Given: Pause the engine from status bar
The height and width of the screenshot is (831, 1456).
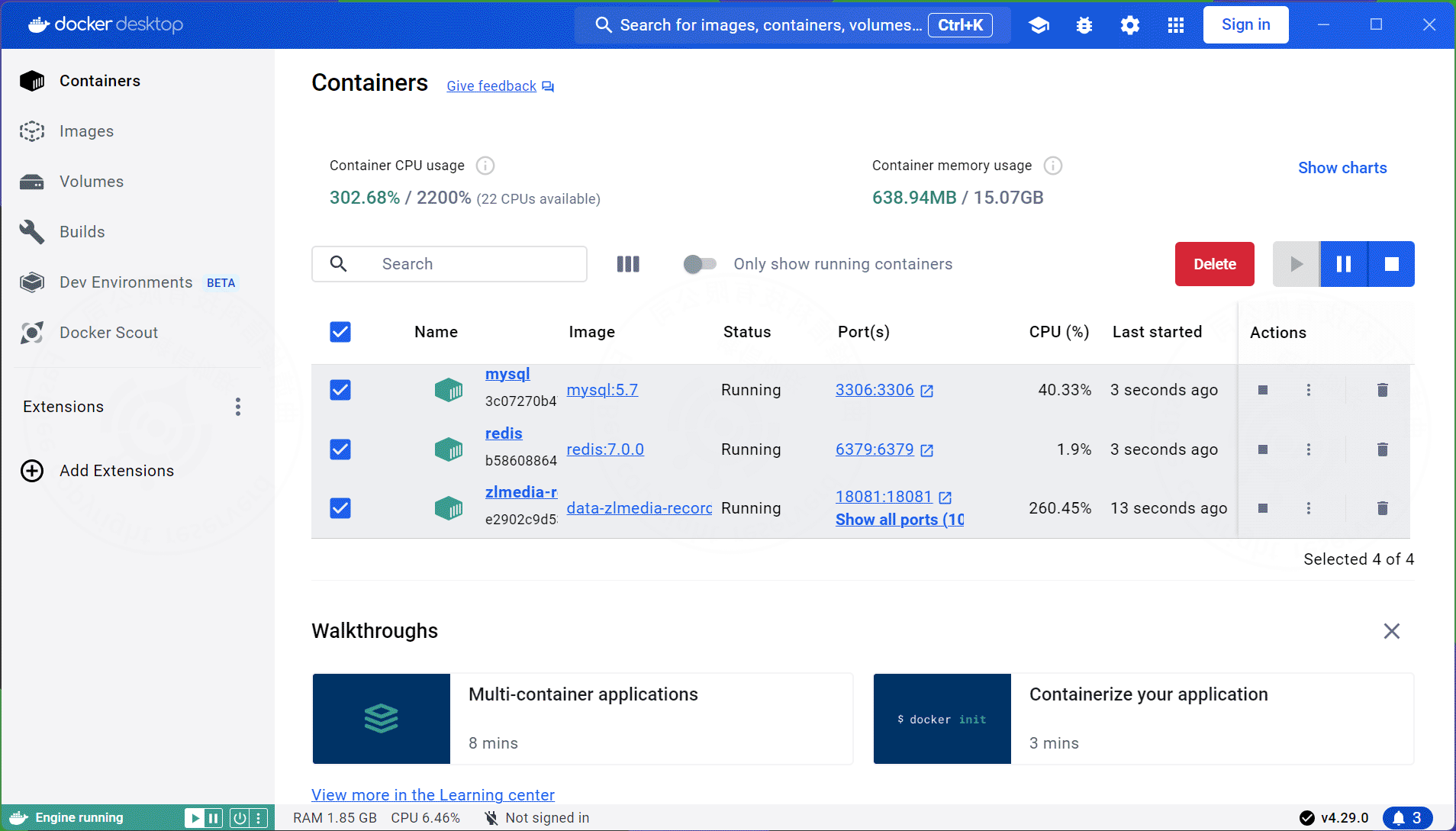Looking at the screenshot, I should coord(214,818).
